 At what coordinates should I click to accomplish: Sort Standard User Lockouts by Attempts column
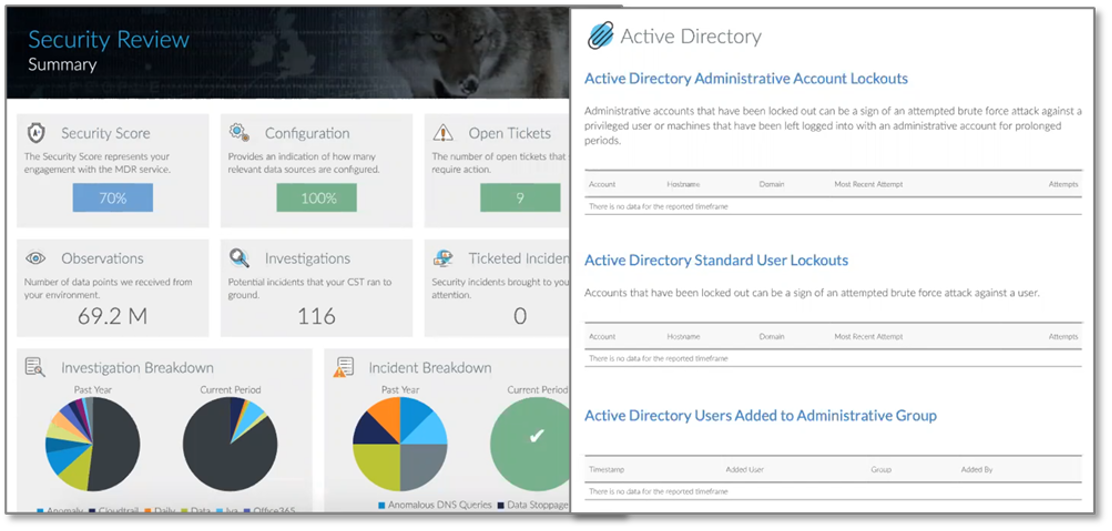pyautogui.click(x=1063, y=337)
